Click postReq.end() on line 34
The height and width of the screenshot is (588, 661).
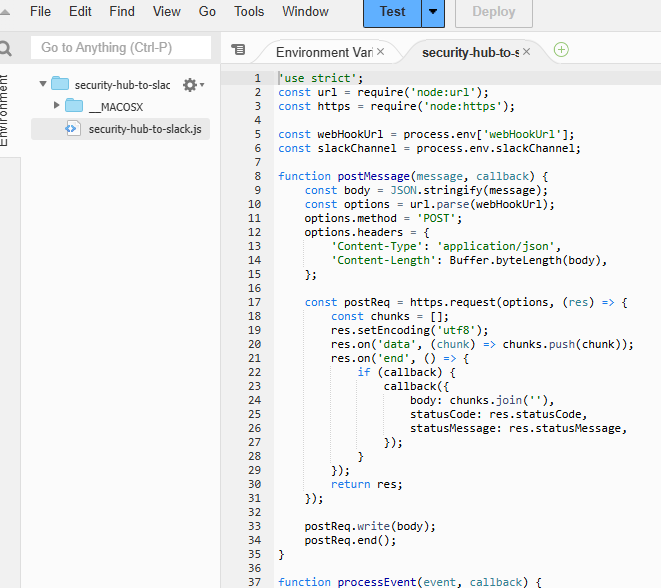pyautogui.click(x=347, y=540)
